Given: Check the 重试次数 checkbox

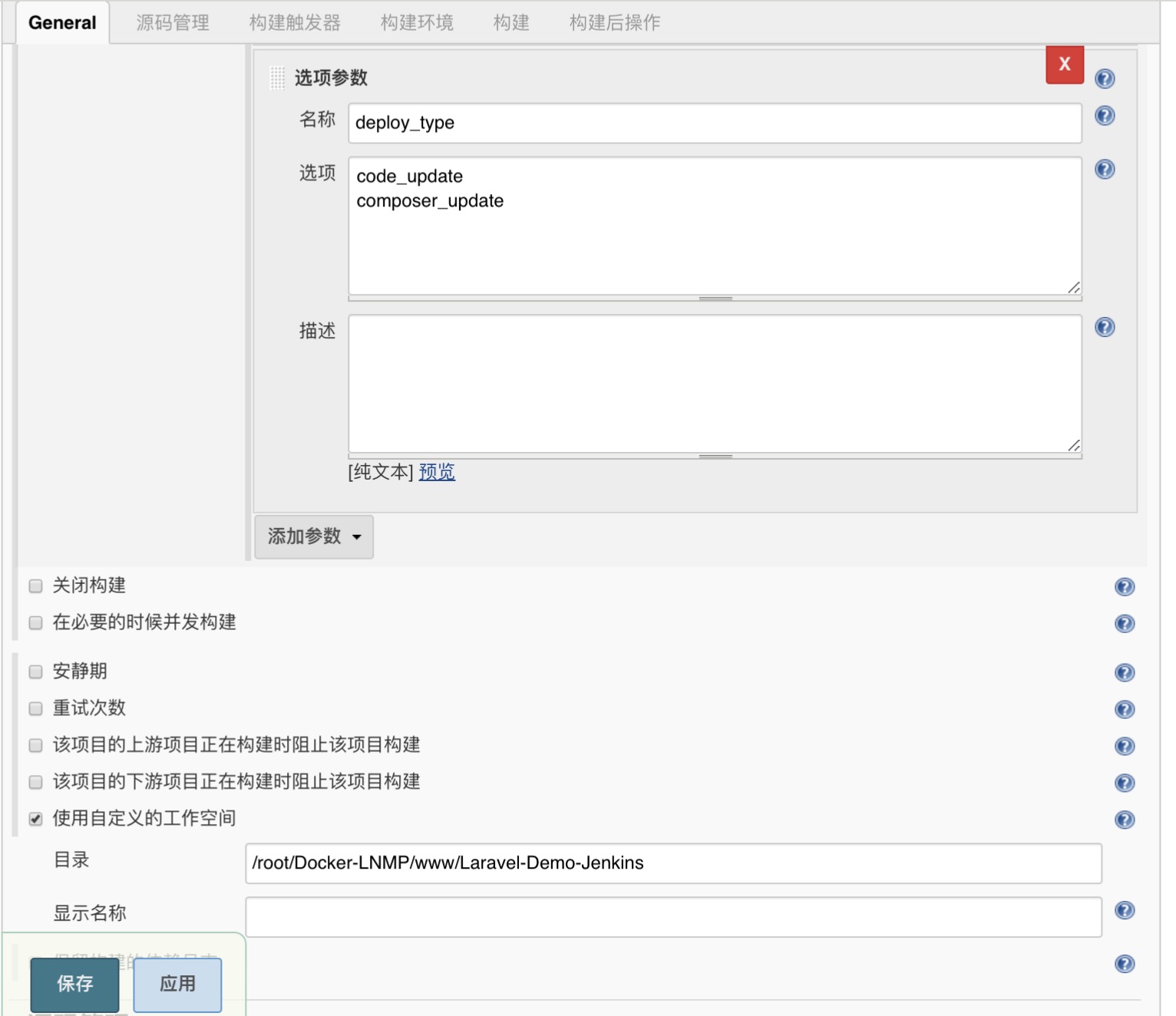Looking at the screenshot, I should tap(35, 709).
